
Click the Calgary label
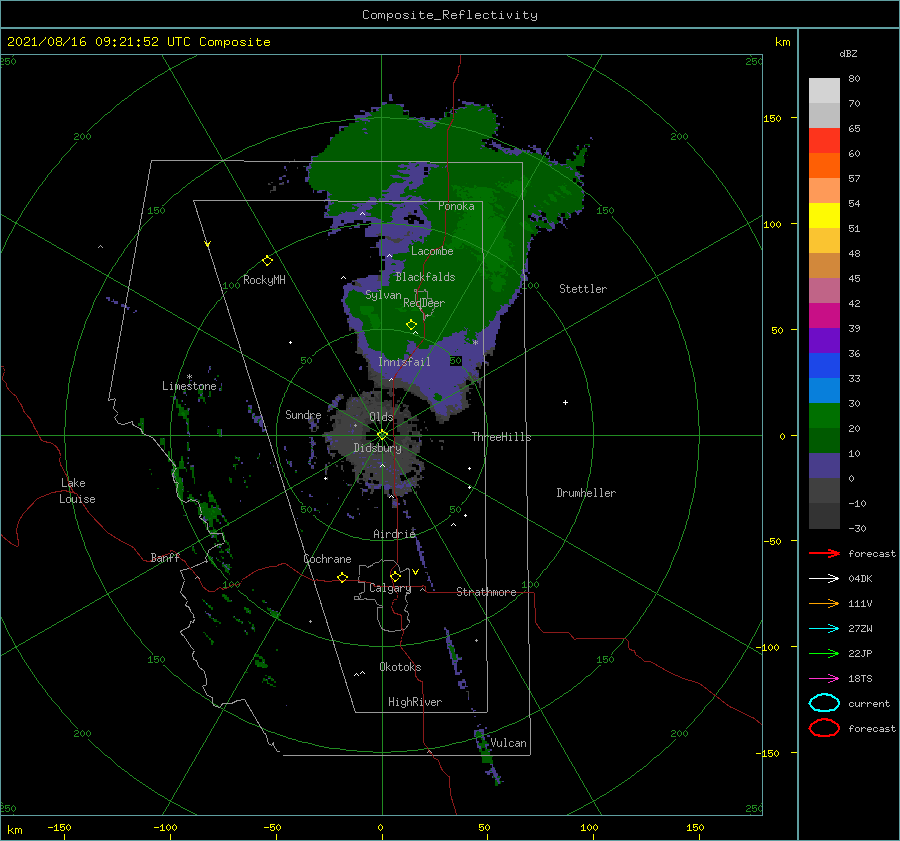(390, 588)
